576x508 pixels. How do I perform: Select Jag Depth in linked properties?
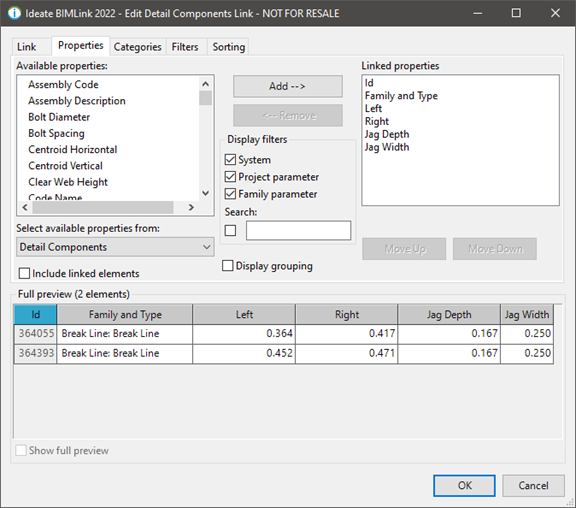(387, 134)
